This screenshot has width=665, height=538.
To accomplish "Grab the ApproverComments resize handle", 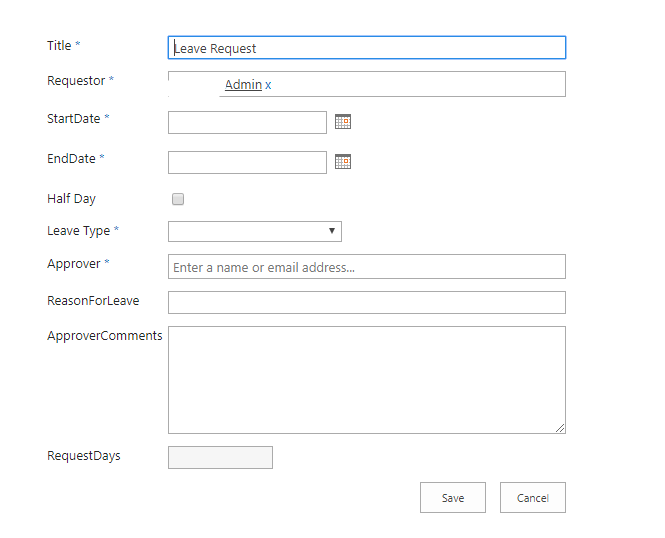I will (560, 428).
